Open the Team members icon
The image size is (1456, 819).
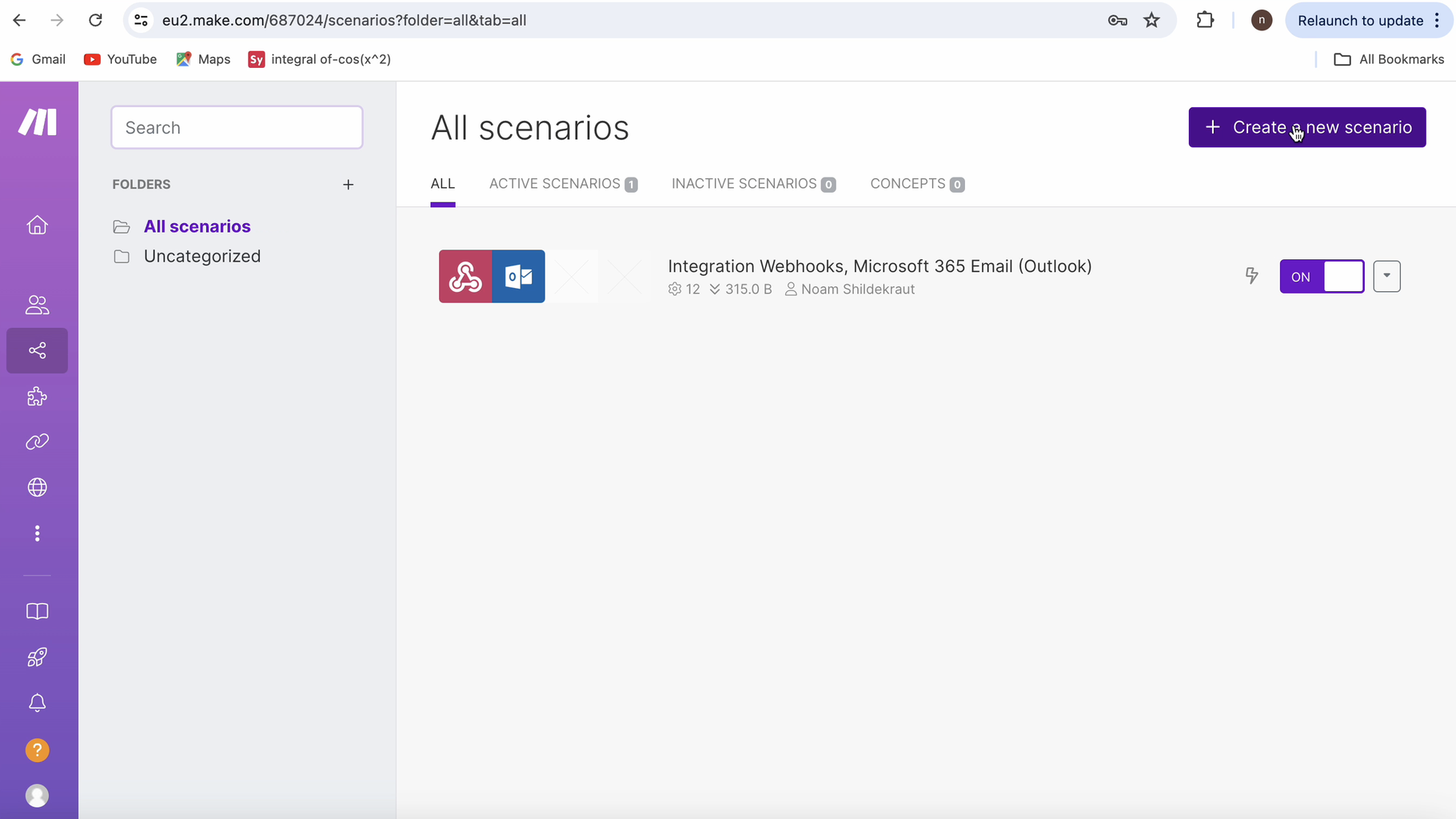38,305
